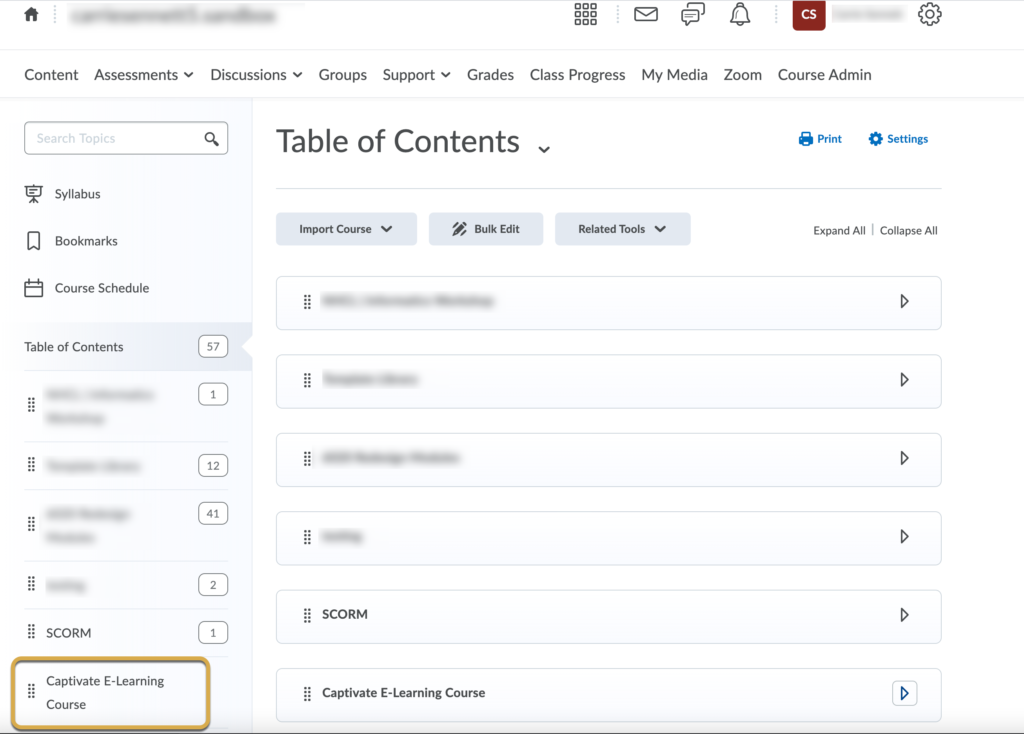The height and width of the screenshot is (734, 1024).
Task: Grab the drag handle on the SCORM module card
Action: (307, 615)
